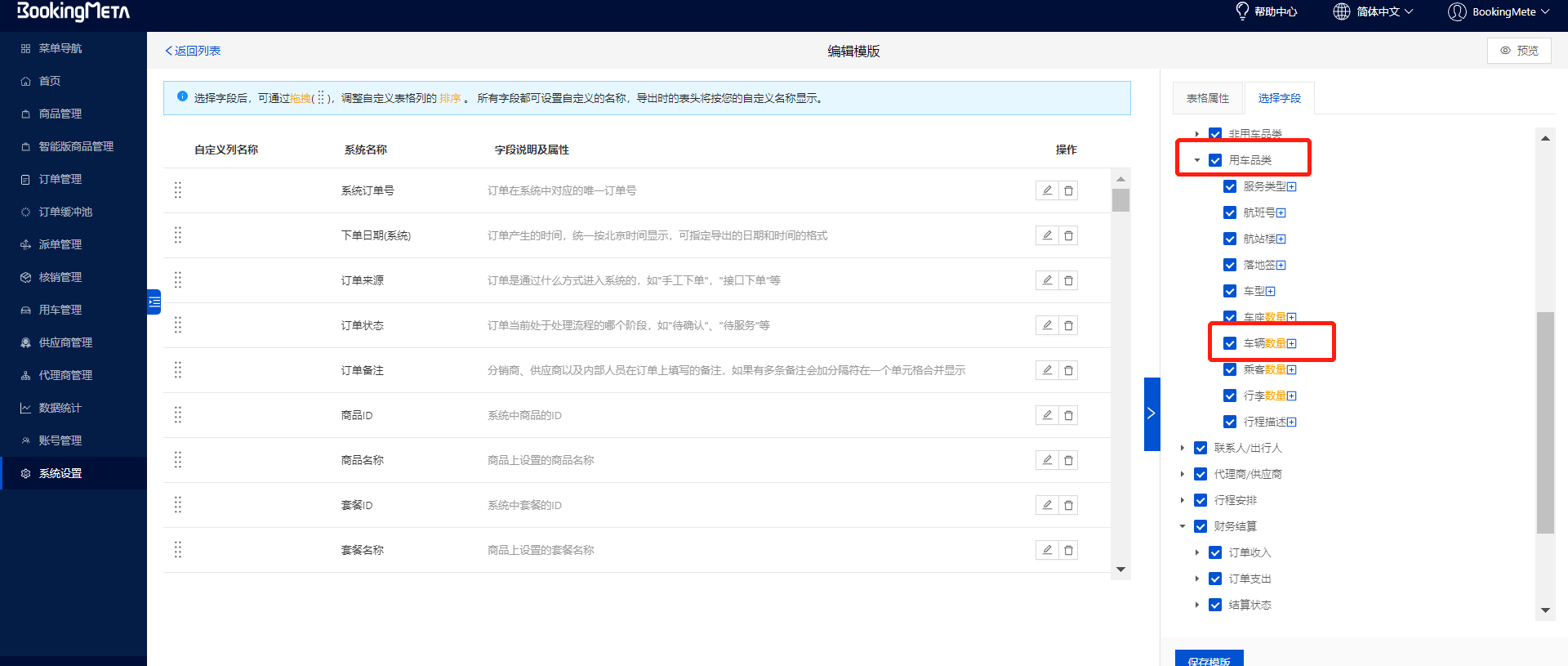Click down arrow of field tree scrollbar
This screenshot has height=666, width=1568.
click(x=1545, y=610)
